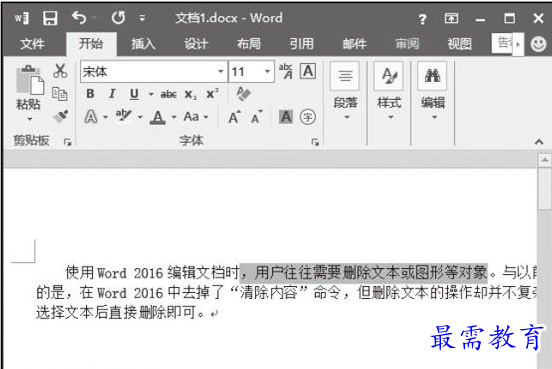Screen dimensions: 552x369
Task: Click the Save icon in quick access toolbar
Action: click(x=50, y=18)
